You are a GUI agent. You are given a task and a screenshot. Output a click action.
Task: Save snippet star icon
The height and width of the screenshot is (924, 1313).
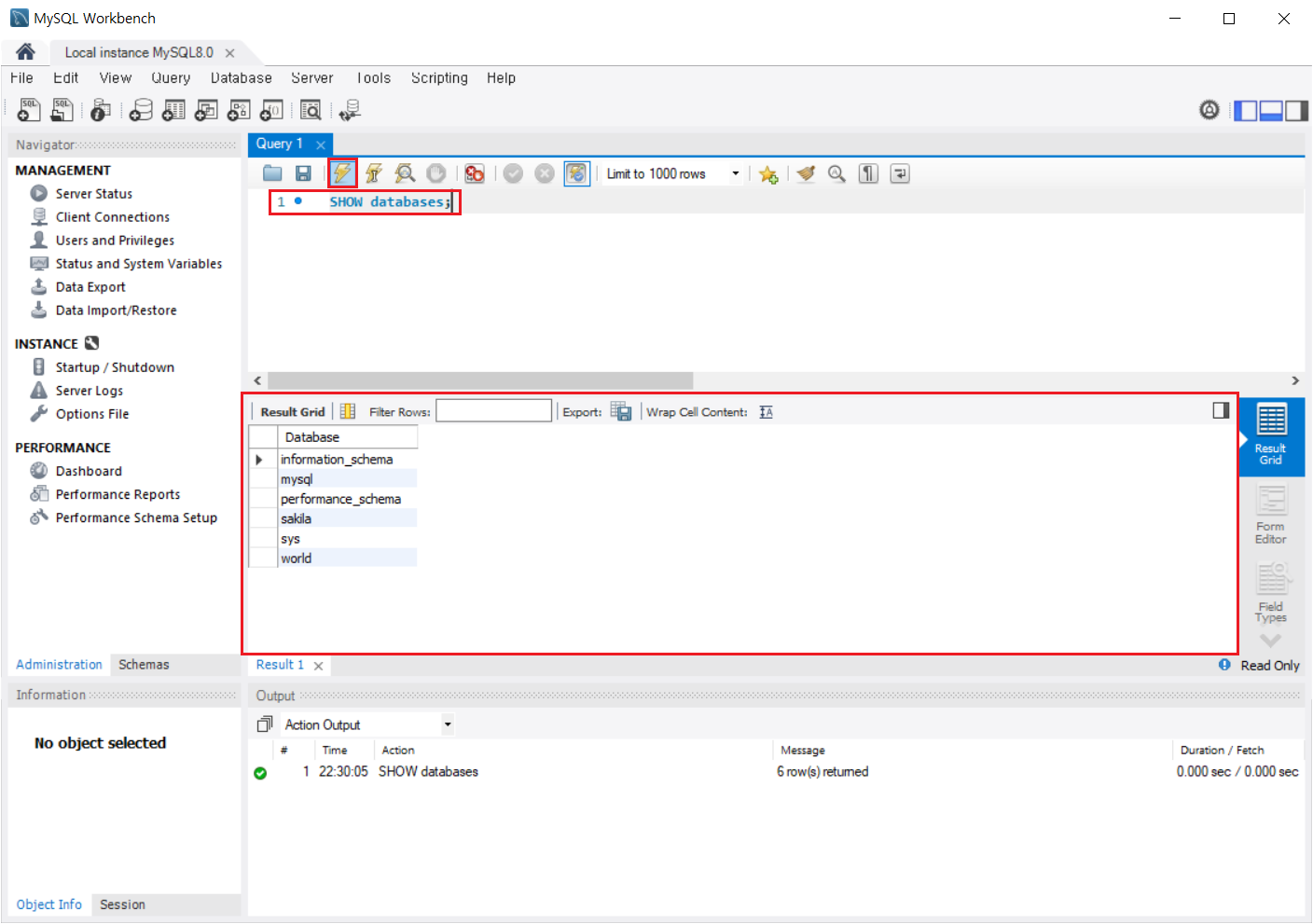coord(768,173)
